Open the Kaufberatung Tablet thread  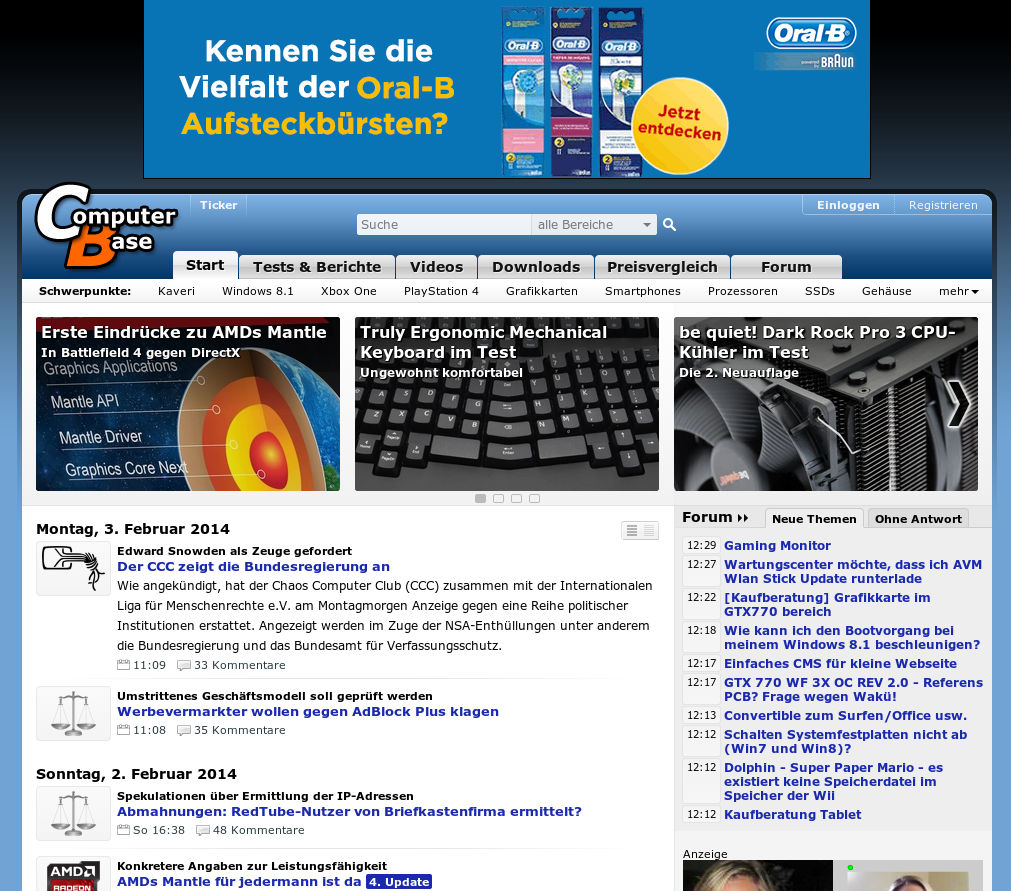(x=792, y=814)
